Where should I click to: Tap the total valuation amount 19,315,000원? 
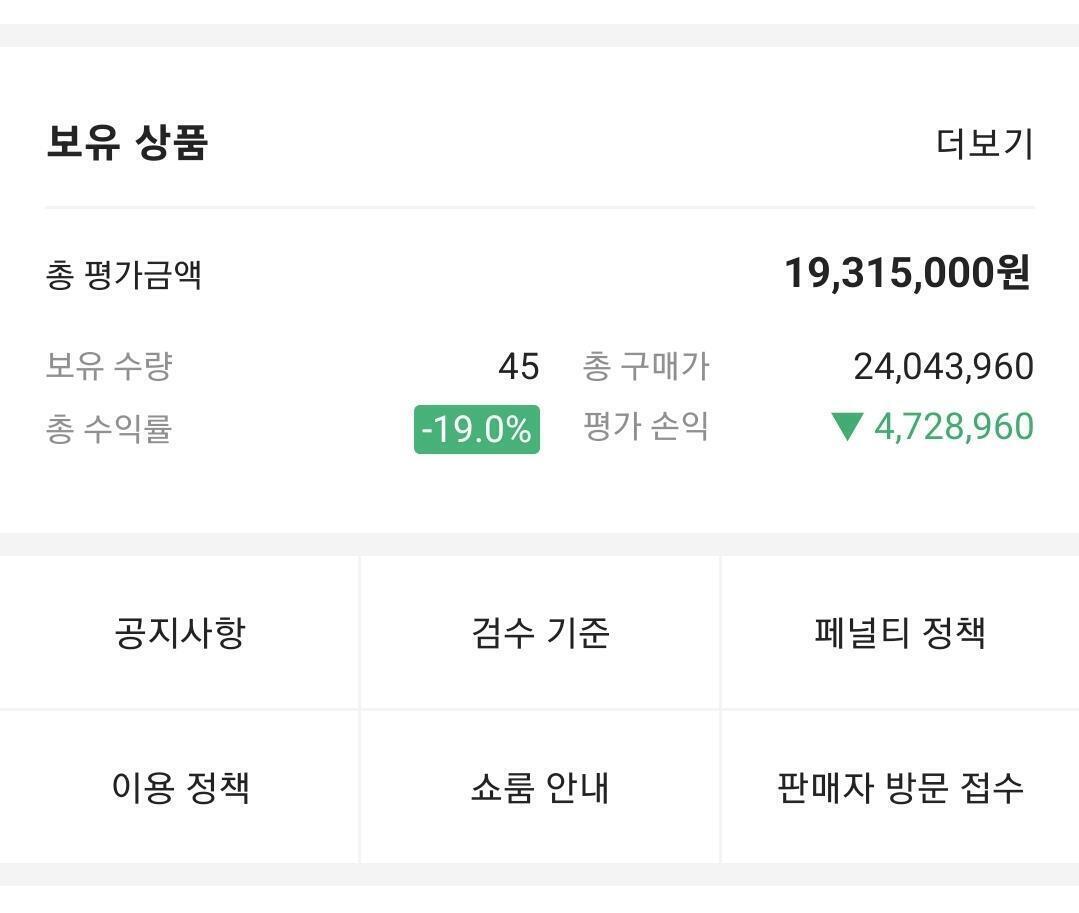click(x=907, y=273)
